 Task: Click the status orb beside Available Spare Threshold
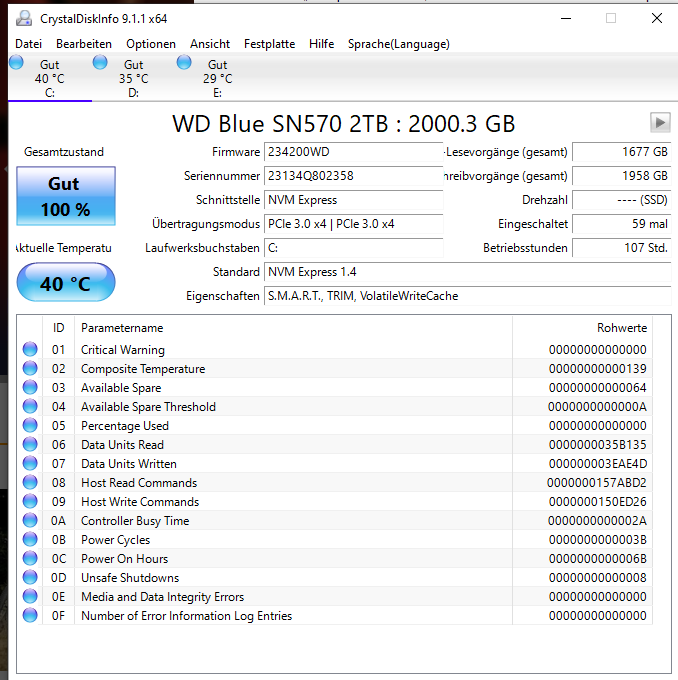click(30, 406)
